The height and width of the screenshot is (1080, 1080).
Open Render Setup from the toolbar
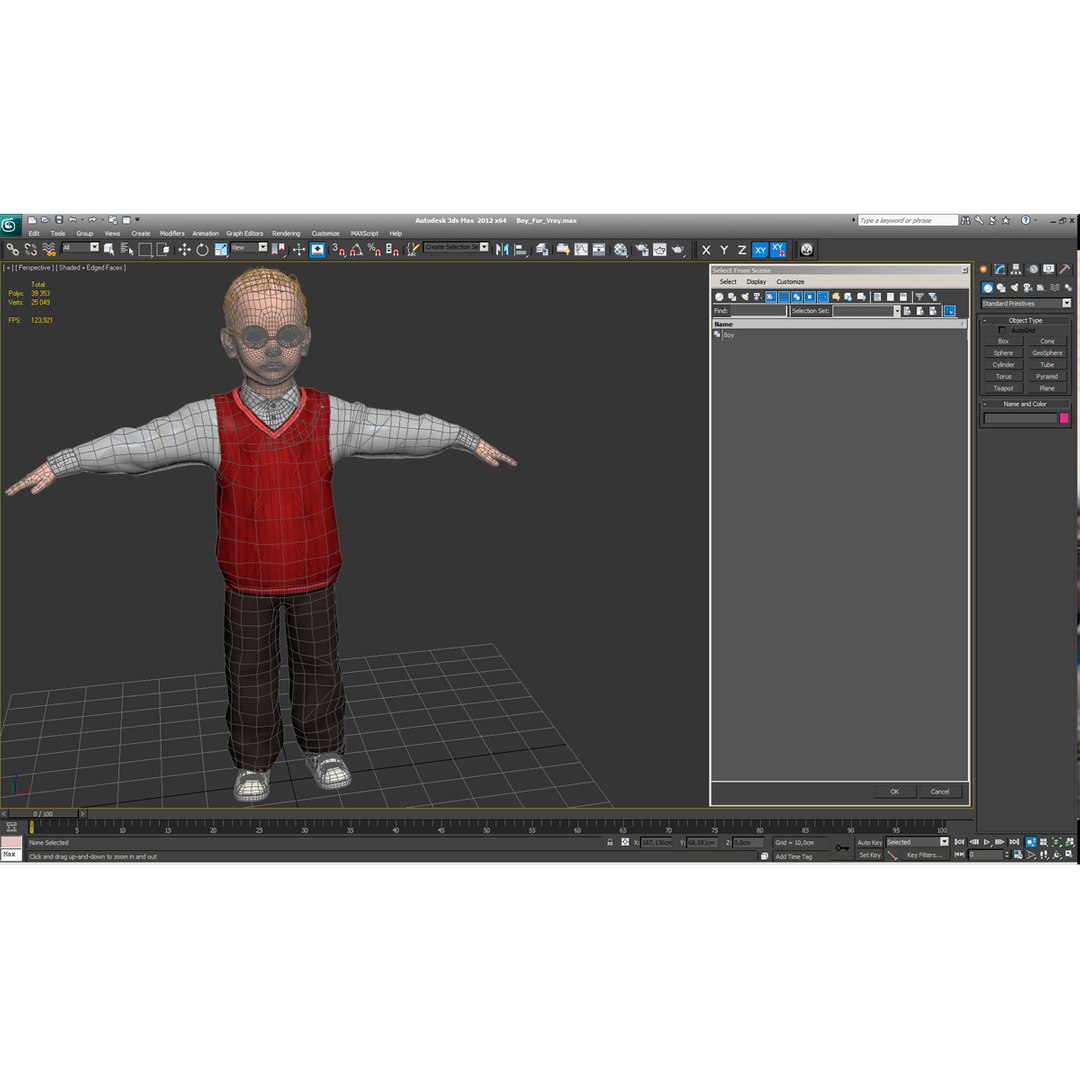coord(642,249)
